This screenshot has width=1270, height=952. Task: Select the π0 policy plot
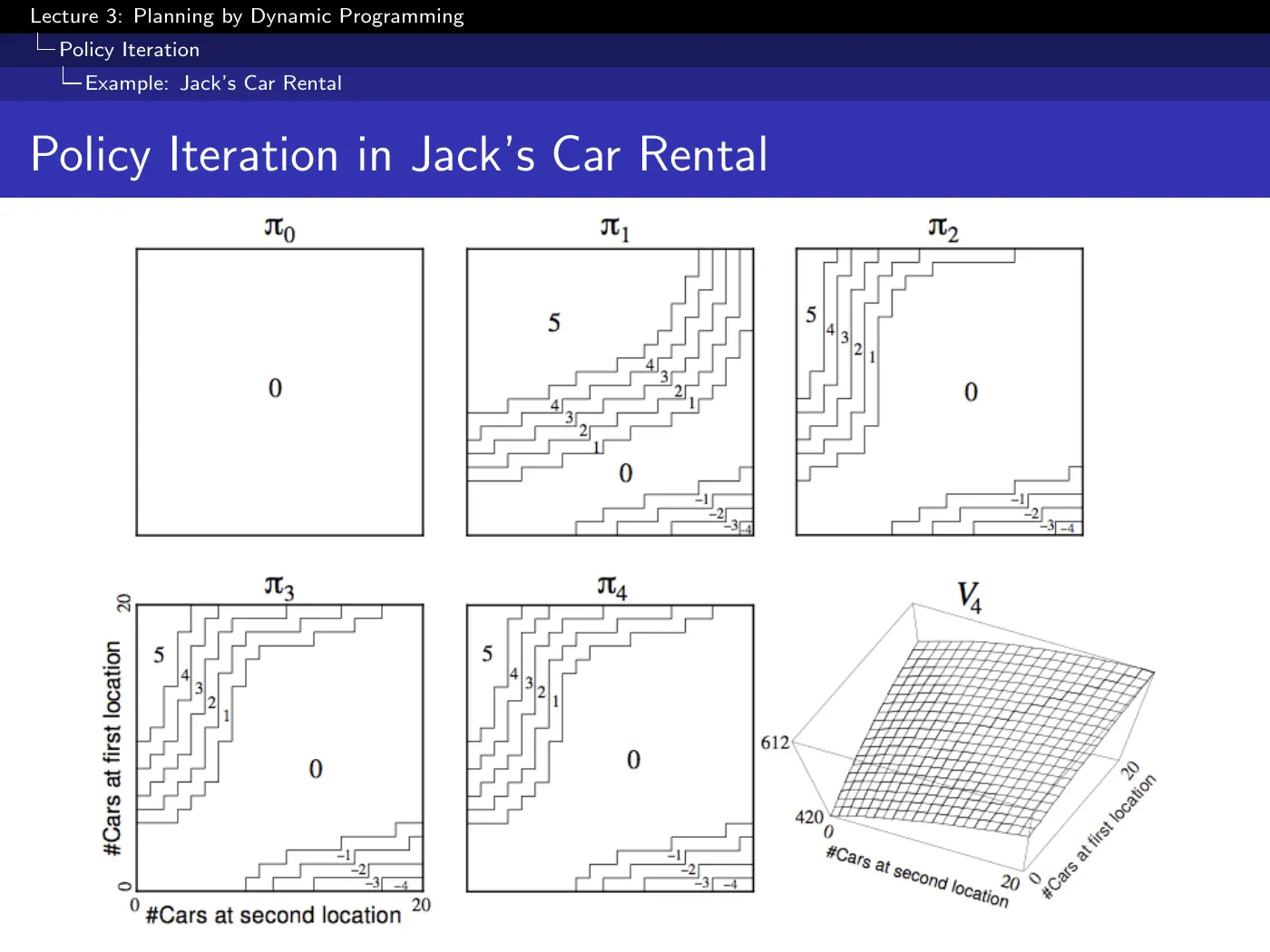279,392
